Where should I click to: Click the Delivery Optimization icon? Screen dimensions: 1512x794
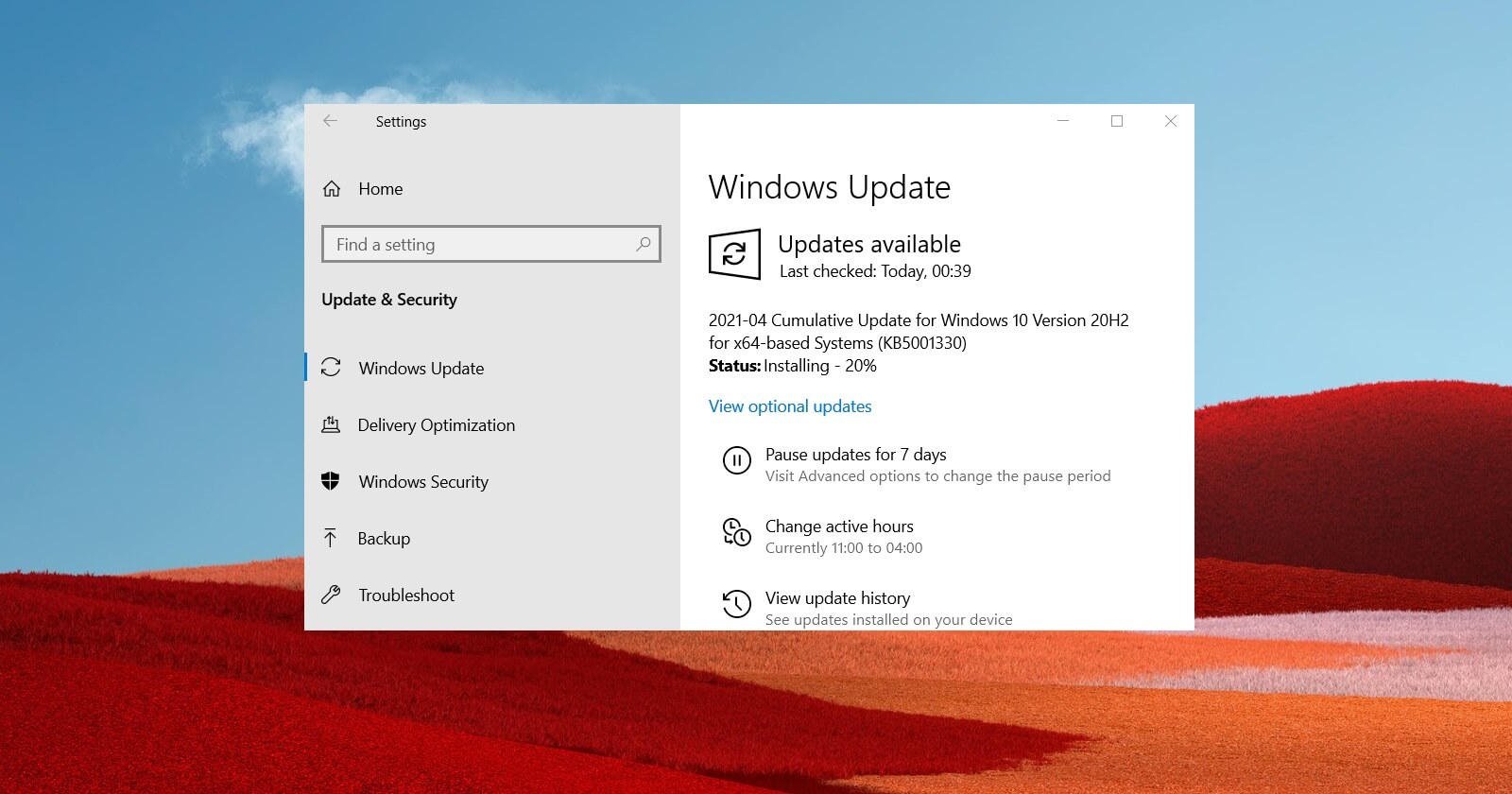pyautogui.click(x=331, y=425)
